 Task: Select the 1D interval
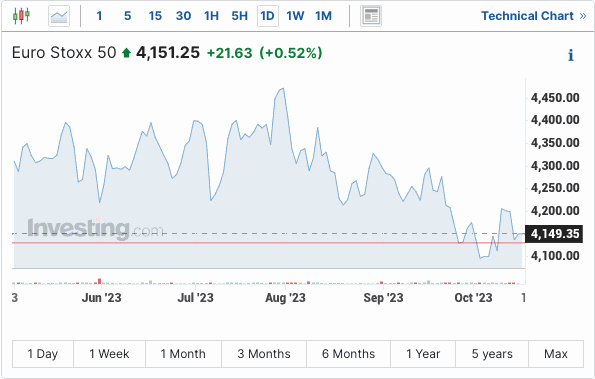coord(268,16)
